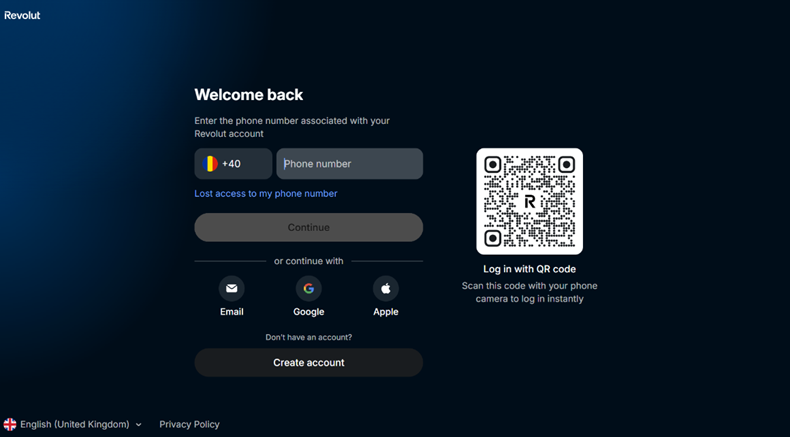Select the Email label under envelope

click(x=232, y=312)
